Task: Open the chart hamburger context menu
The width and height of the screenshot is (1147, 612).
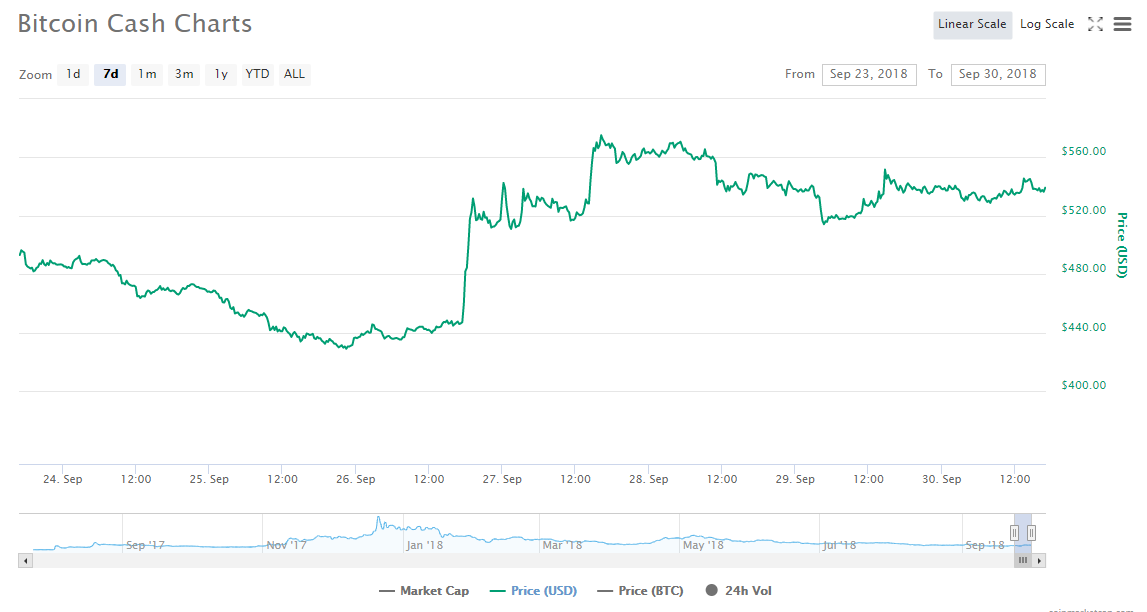Action: click(1122, 25)
